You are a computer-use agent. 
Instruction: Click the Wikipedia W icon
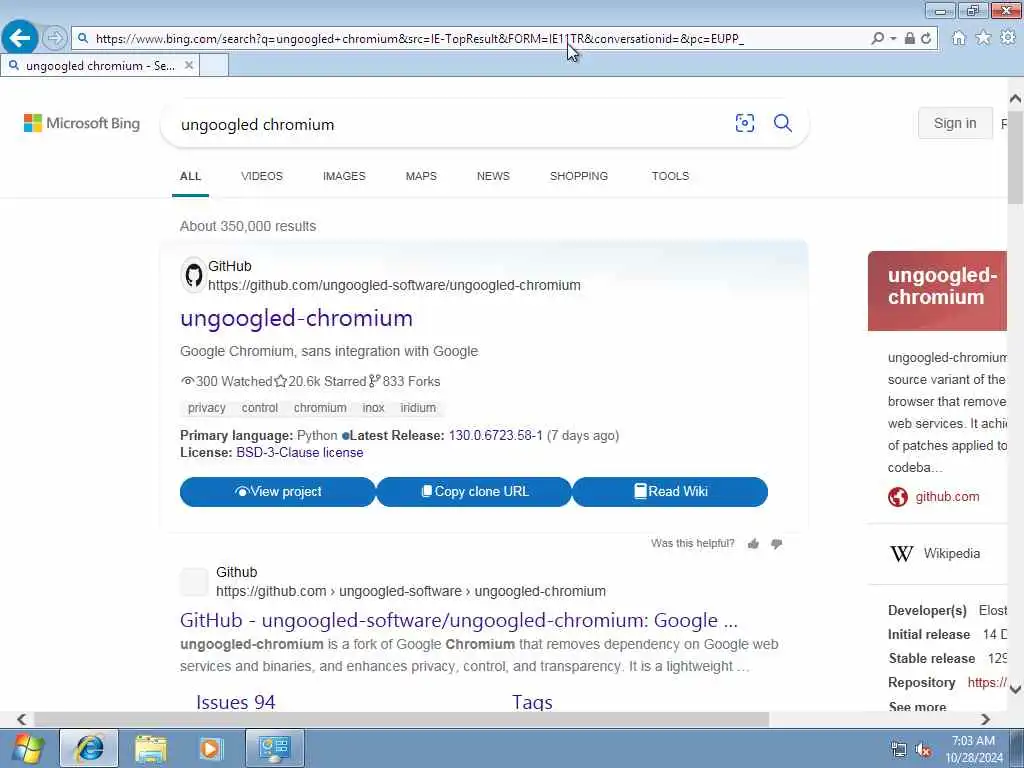901,554
